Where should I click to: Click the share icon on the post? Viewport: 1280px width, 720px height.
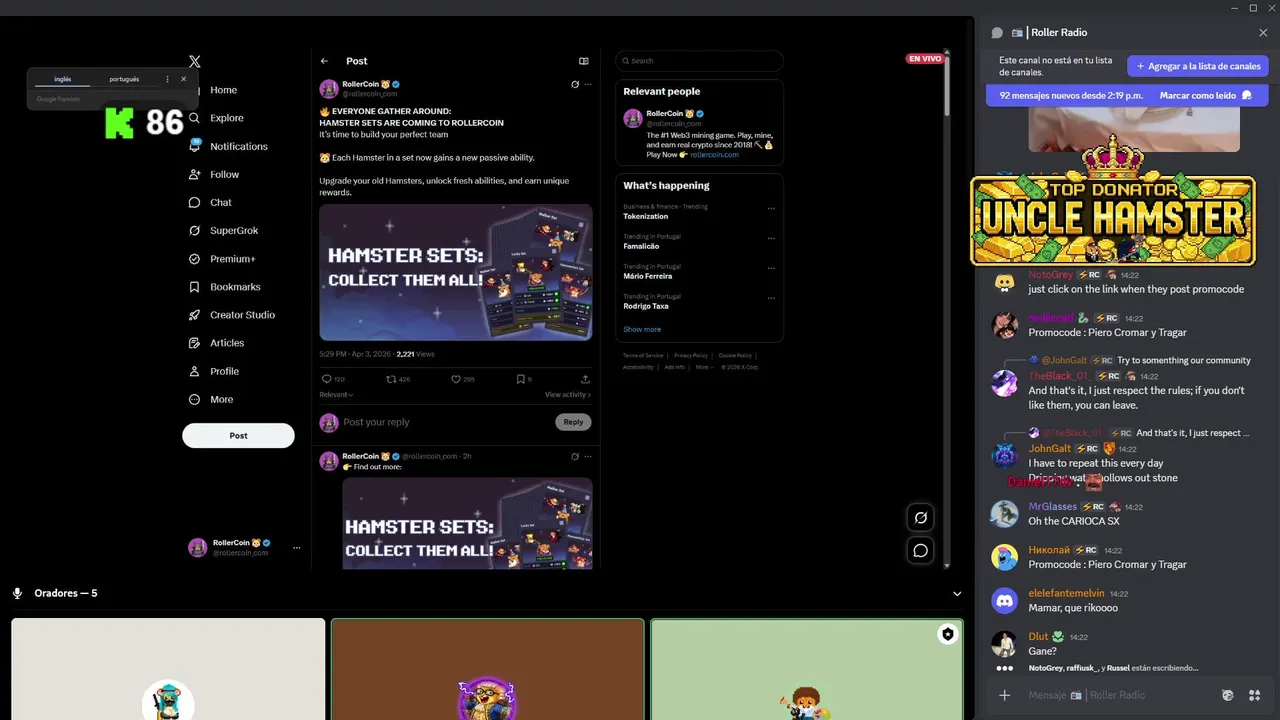pos(585,380)
